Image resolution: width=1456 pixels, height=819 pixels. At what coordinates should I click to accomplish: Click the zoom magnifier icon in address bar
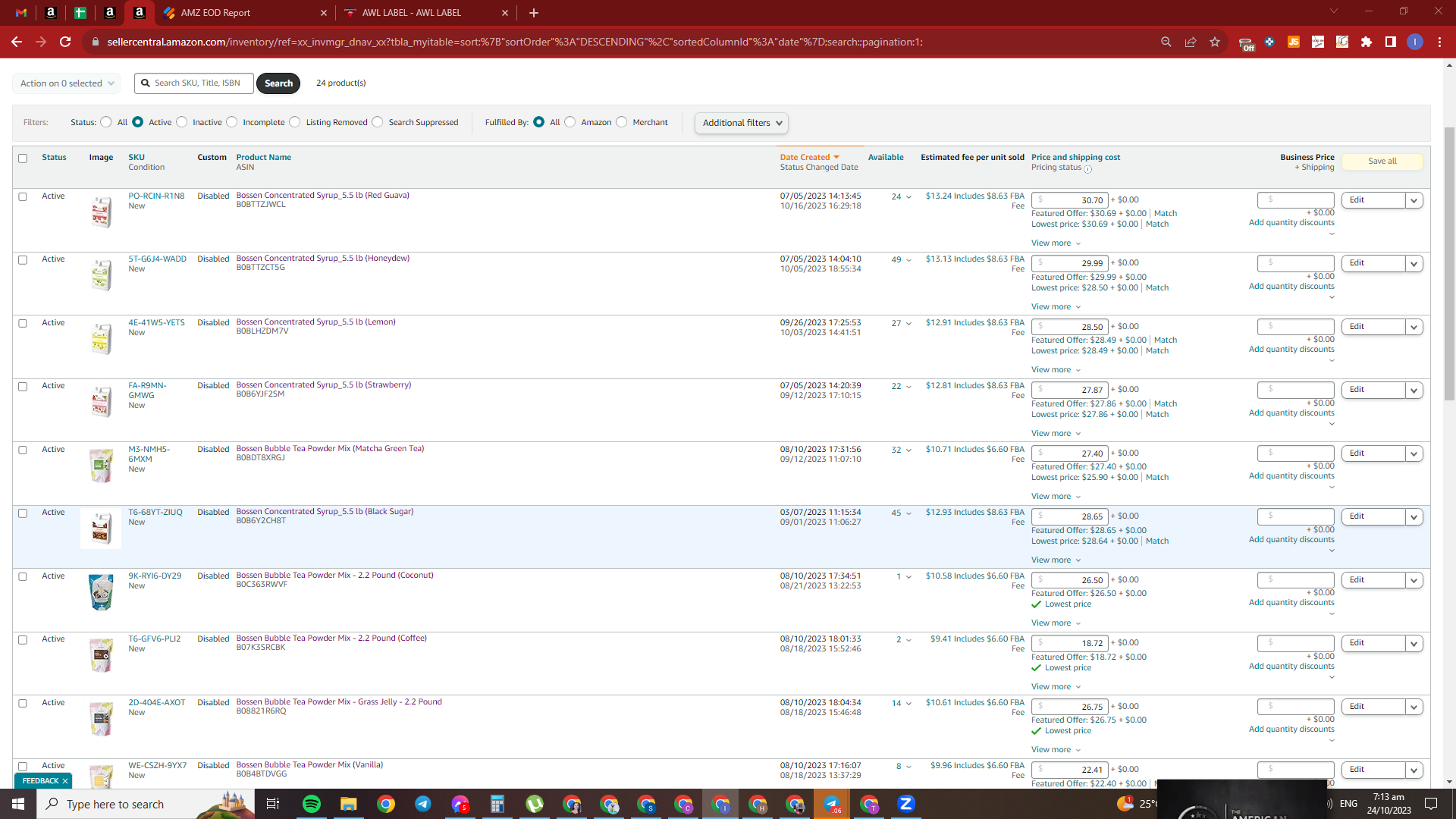coord(1166,42)
